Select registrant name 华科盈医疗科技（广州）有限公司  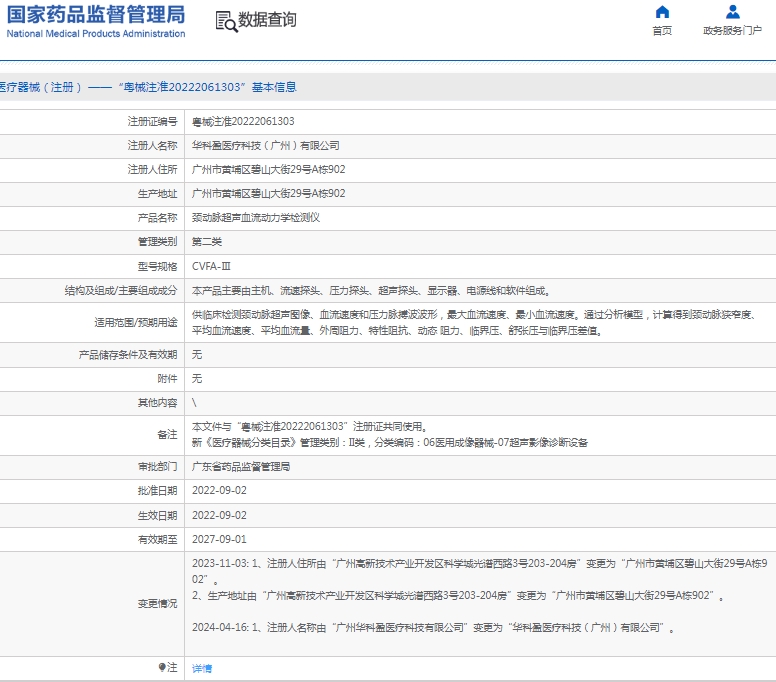266,146
